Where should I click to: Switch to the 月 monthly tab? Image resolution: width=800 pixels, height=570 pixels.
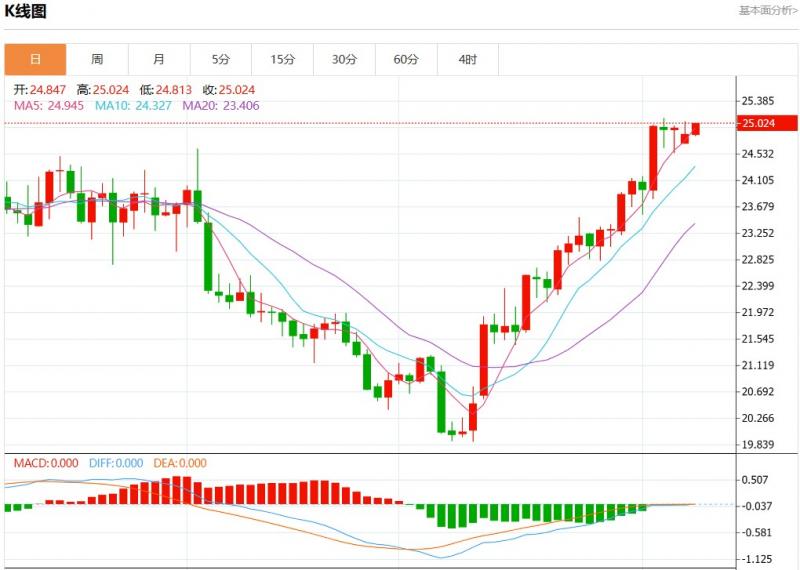pos(159,60)
